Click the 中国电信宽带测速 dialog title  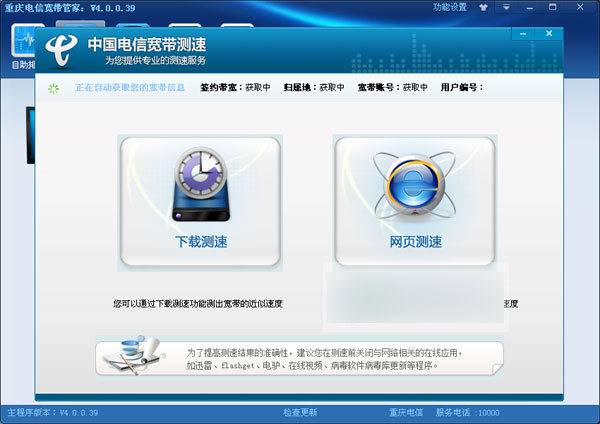[147, 44]
